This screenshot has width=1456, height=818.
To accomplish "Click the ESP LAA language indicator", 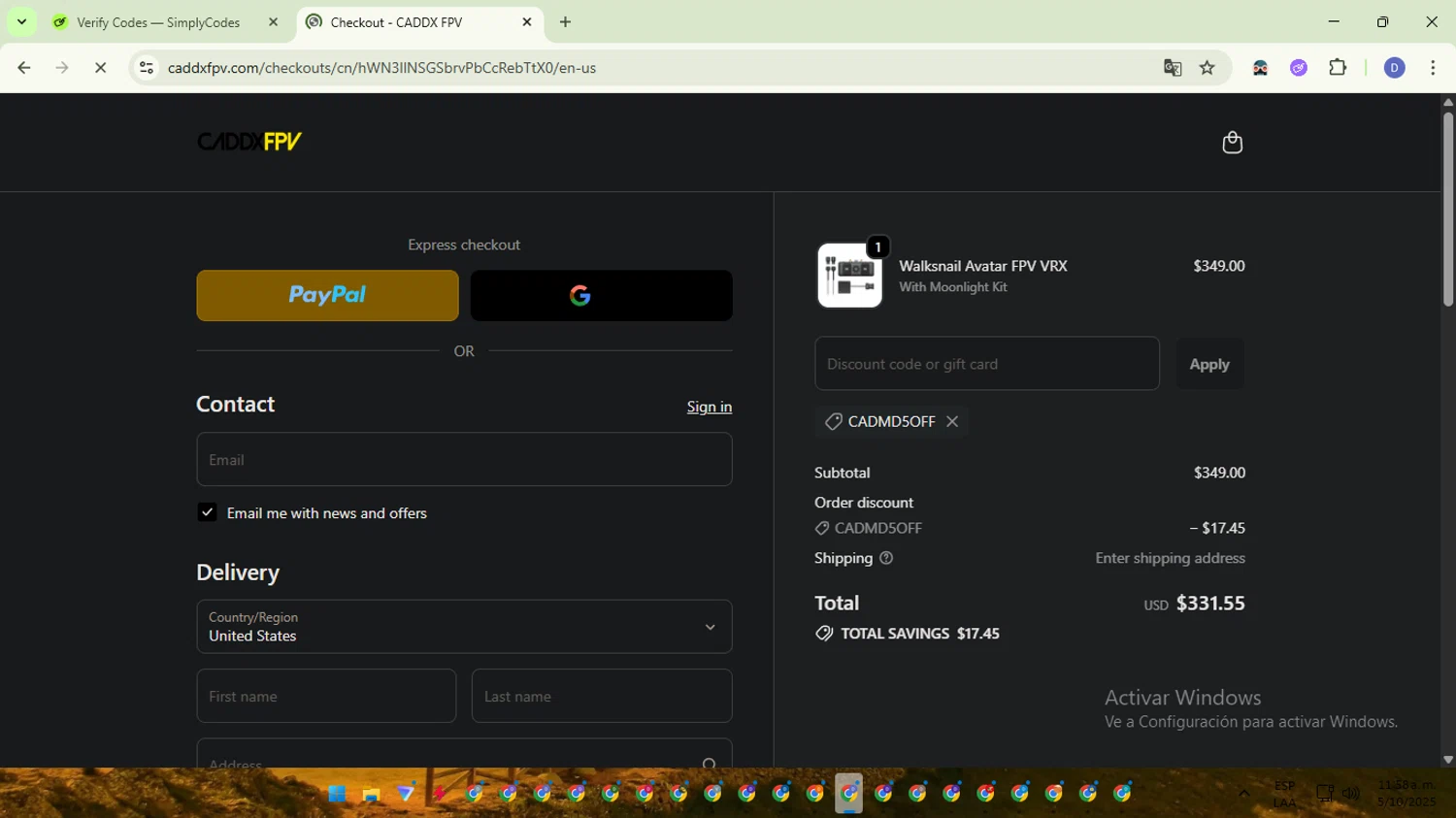I will (1284, 794).
